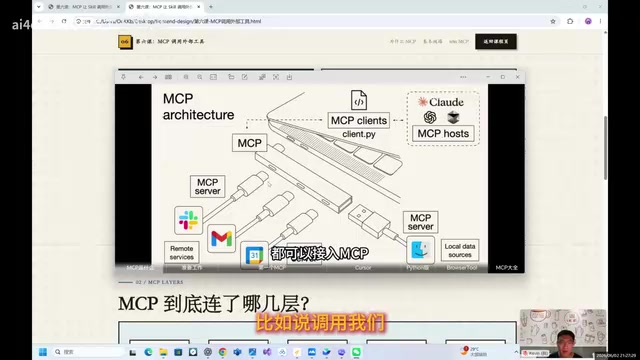640x360 pixels.
Task: Open the purple browser profile avatar
Action: 588,21
